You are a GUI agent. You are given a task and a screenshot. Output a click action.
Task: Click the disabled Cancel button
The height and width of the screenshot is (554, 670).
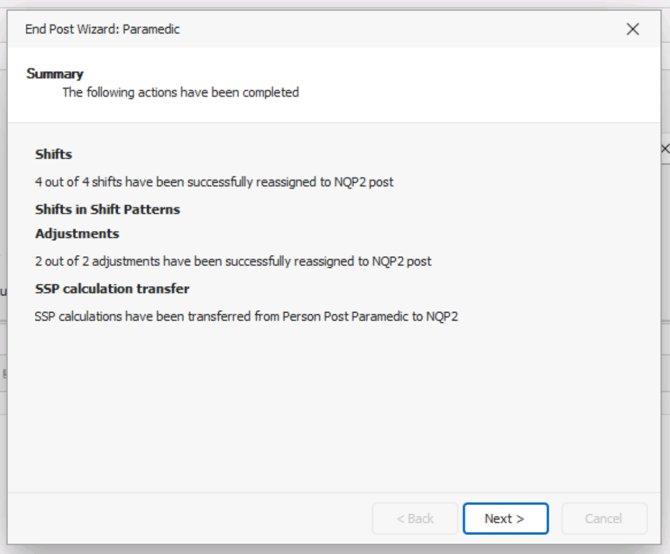point(603,518)
